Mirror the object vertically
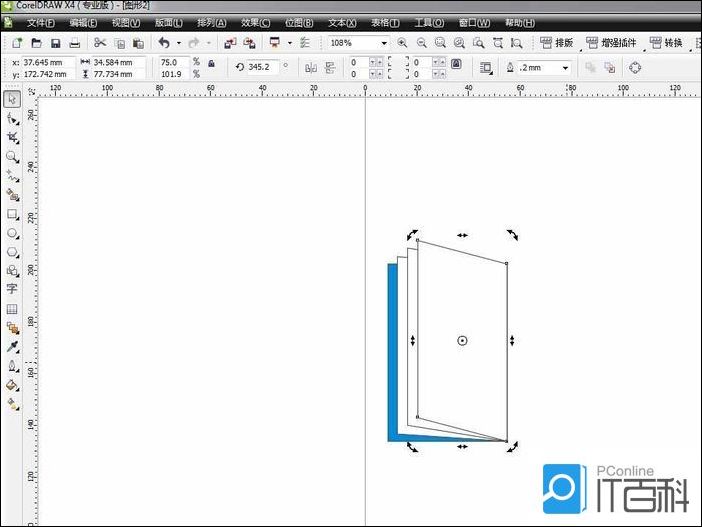 click(x=330, y=68)
